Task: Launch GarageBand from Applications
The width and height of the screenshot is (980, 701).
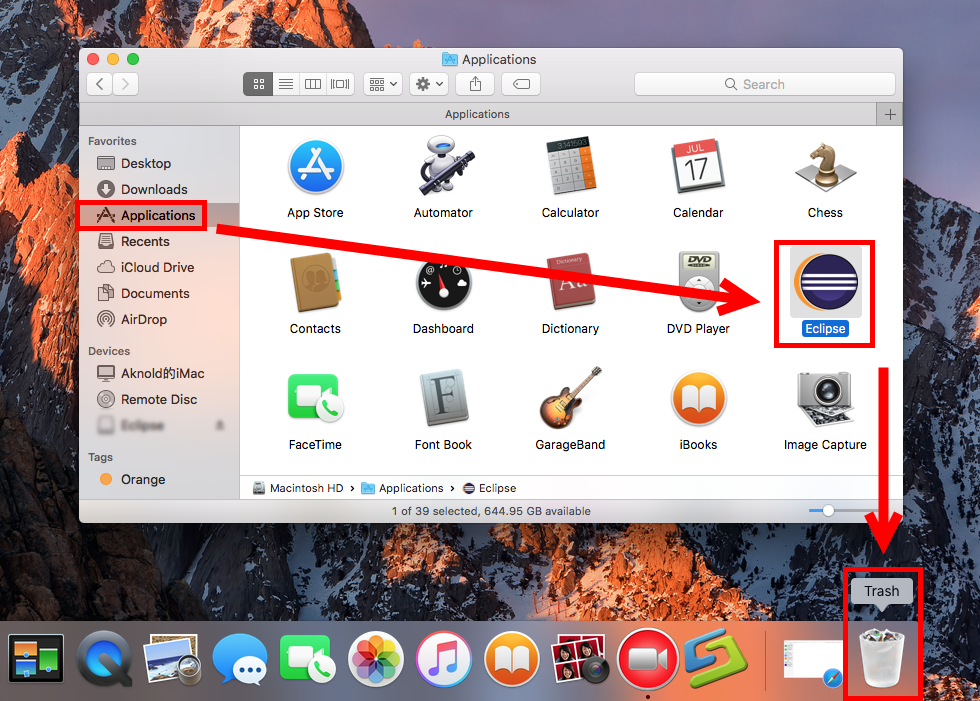Action: [570, 398]
